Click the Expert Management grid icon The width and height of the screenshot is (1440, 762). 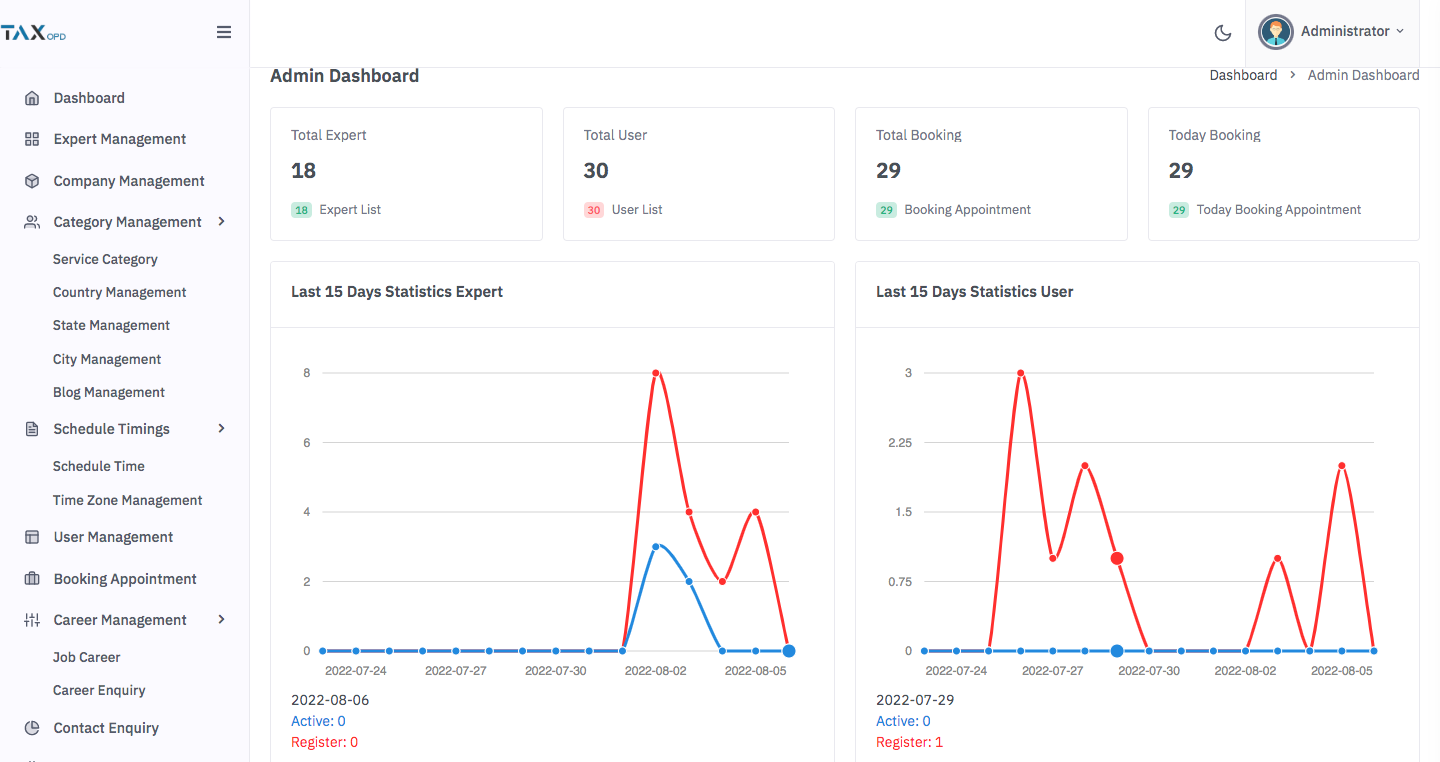tap(32, 139)
